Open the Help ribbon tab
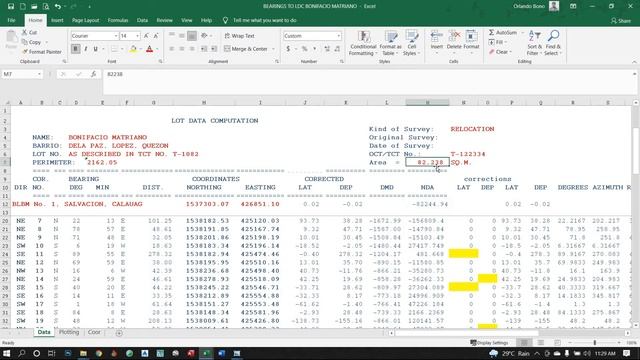This screenshot has width=640, height=360. [206, 20]
